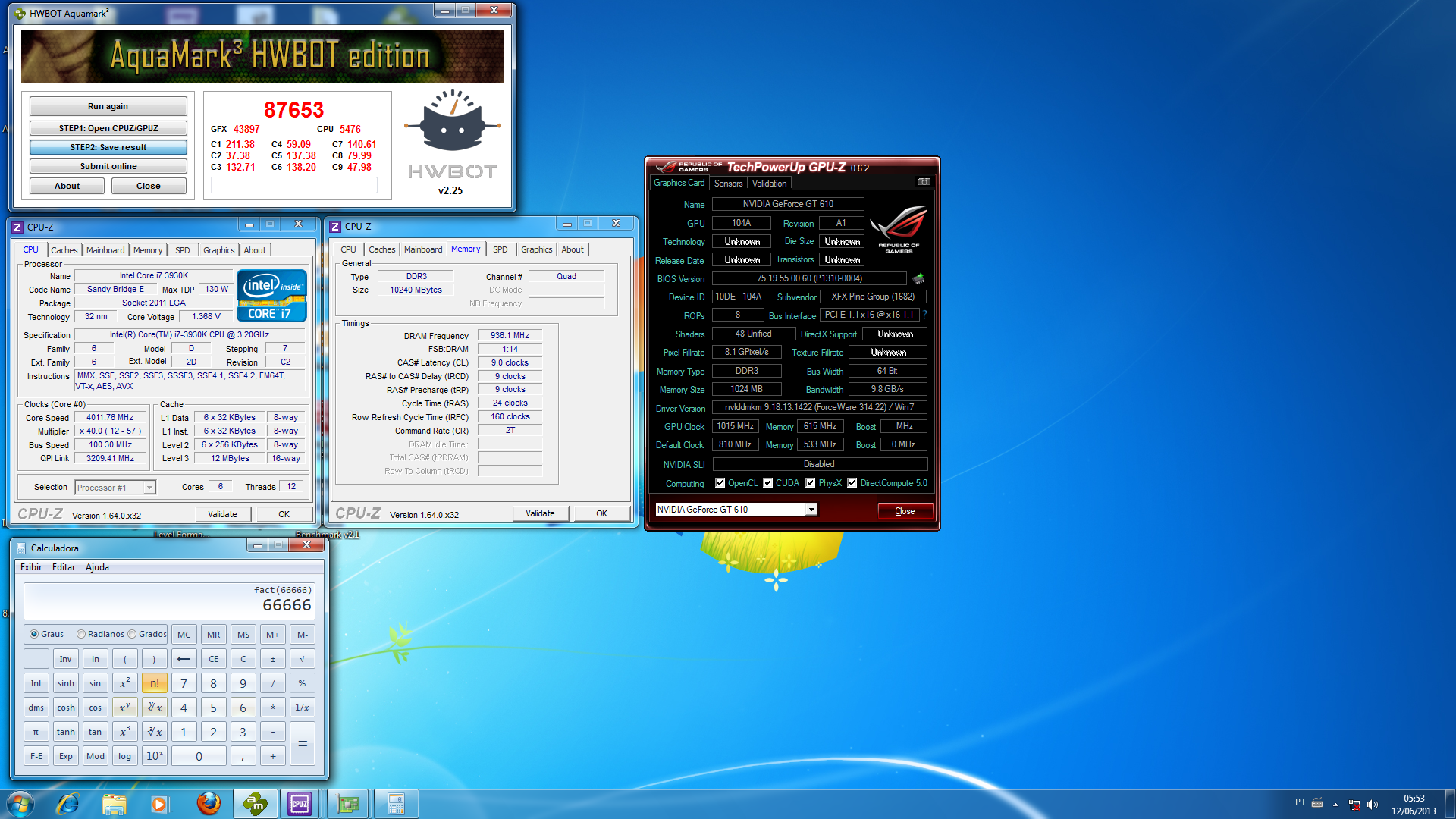Toggle the CUDA checkbox in GPU-Z
1456x819 pixels.
768,483
